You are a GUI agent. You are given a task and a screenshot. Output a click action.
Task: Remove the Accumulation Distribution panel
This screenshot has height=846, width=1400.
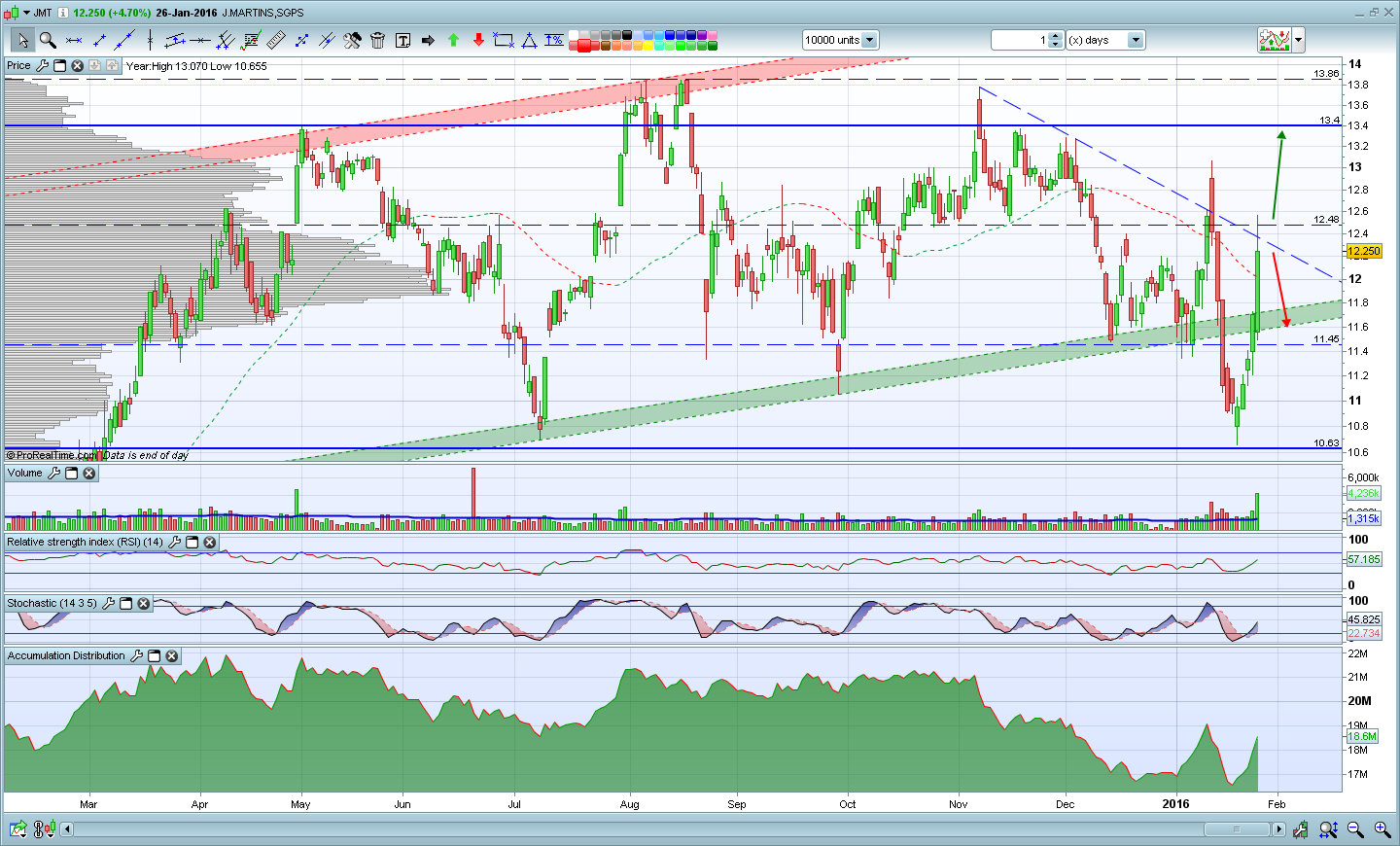171,655
